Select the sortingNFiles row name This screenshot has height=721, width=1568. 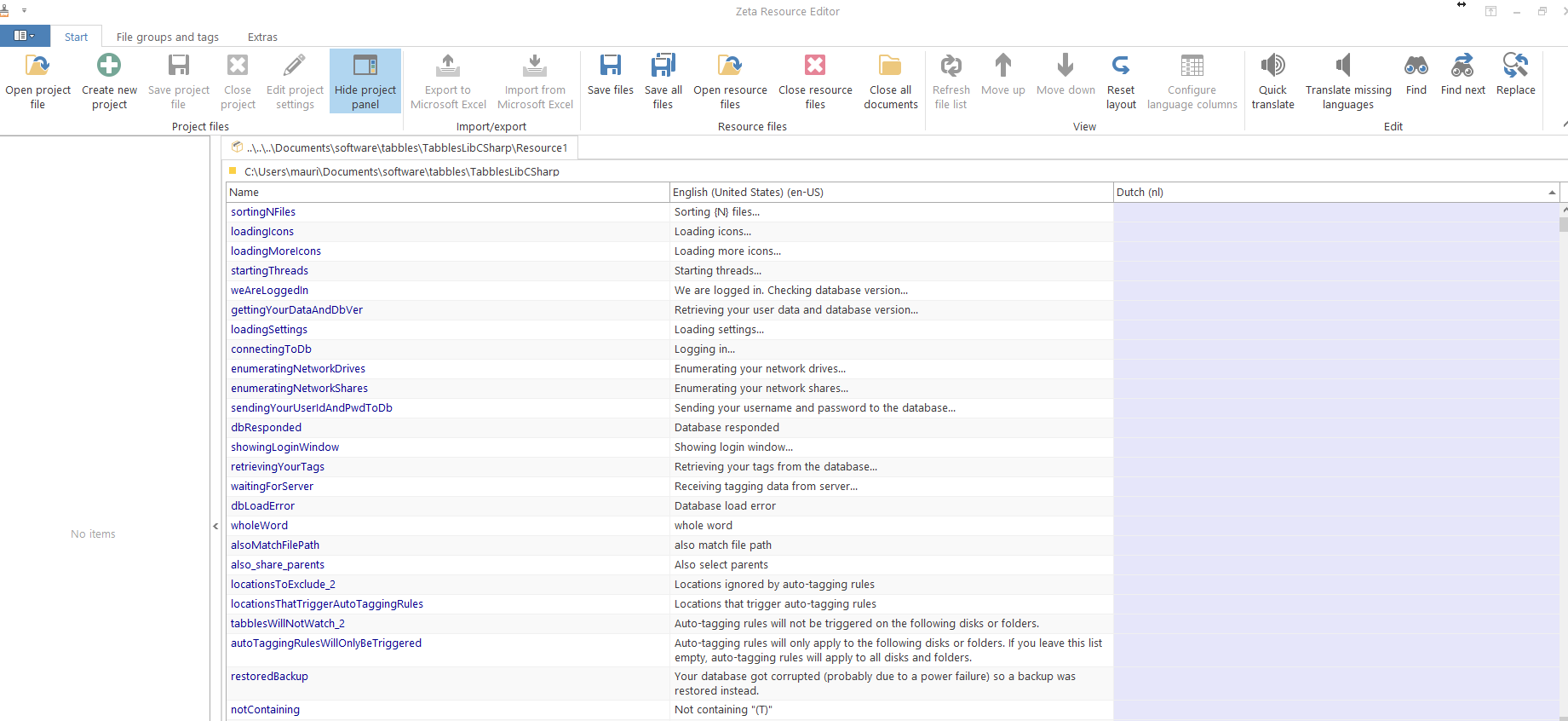[x=263, y=212]
